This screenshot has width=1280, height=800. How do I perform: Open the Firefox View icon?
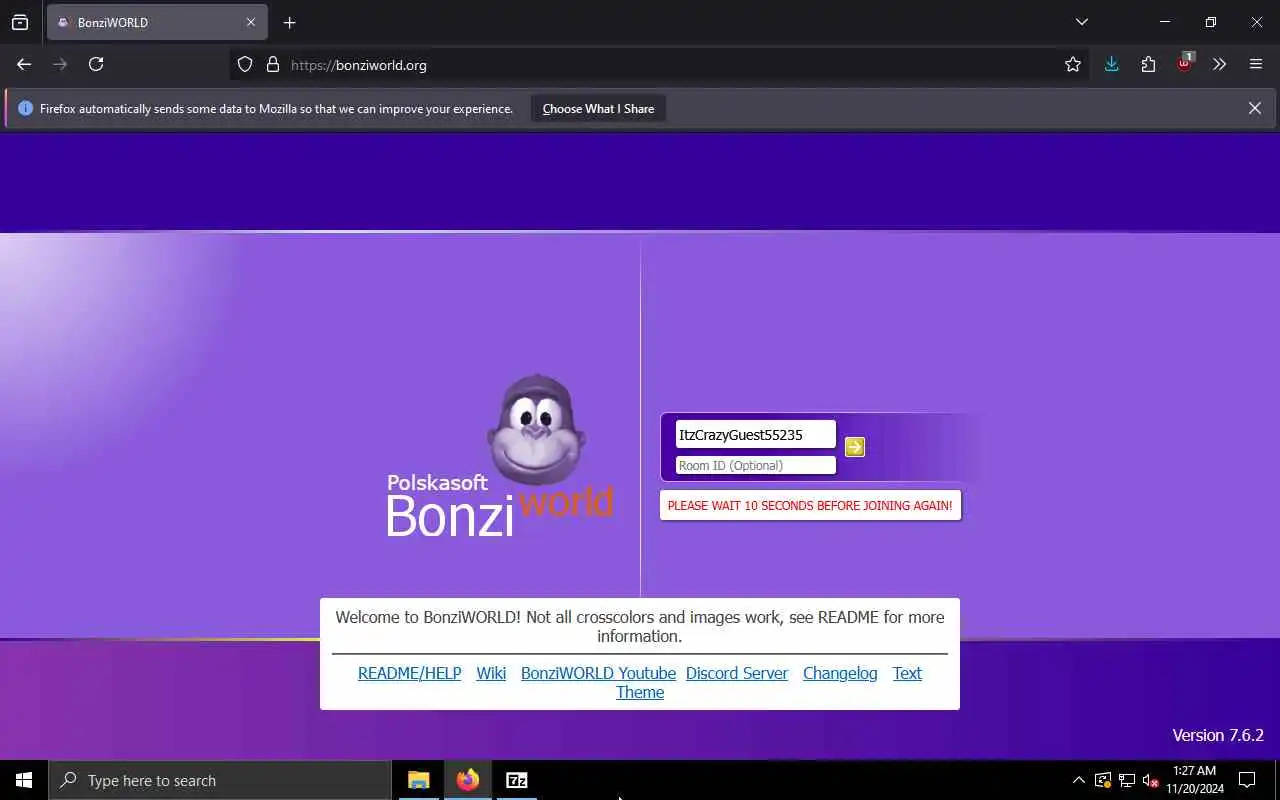[20, 22]
